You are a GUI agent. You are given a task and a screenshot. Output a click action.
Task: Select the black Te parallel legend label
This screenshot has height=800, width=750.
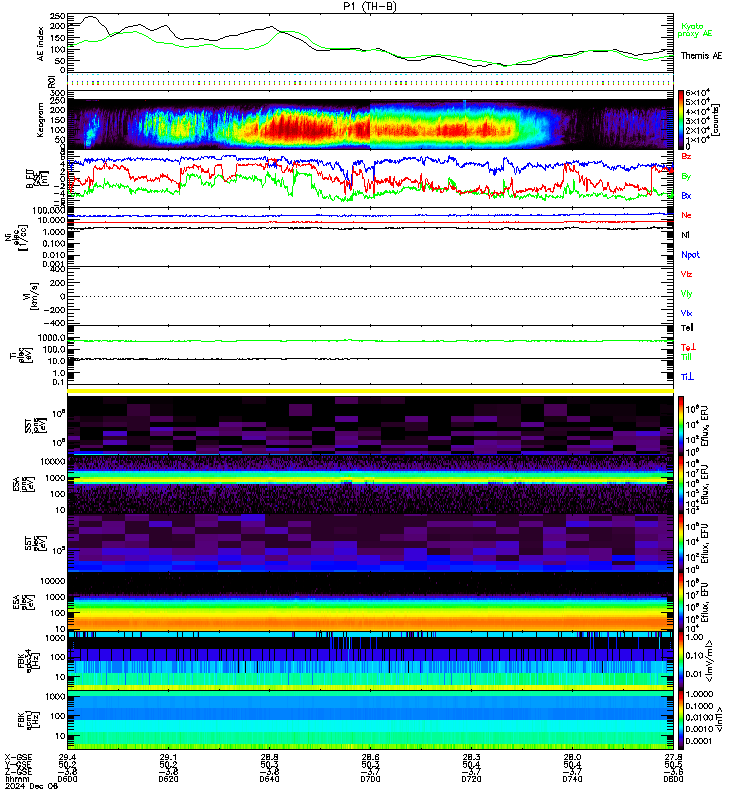(687, 328)
